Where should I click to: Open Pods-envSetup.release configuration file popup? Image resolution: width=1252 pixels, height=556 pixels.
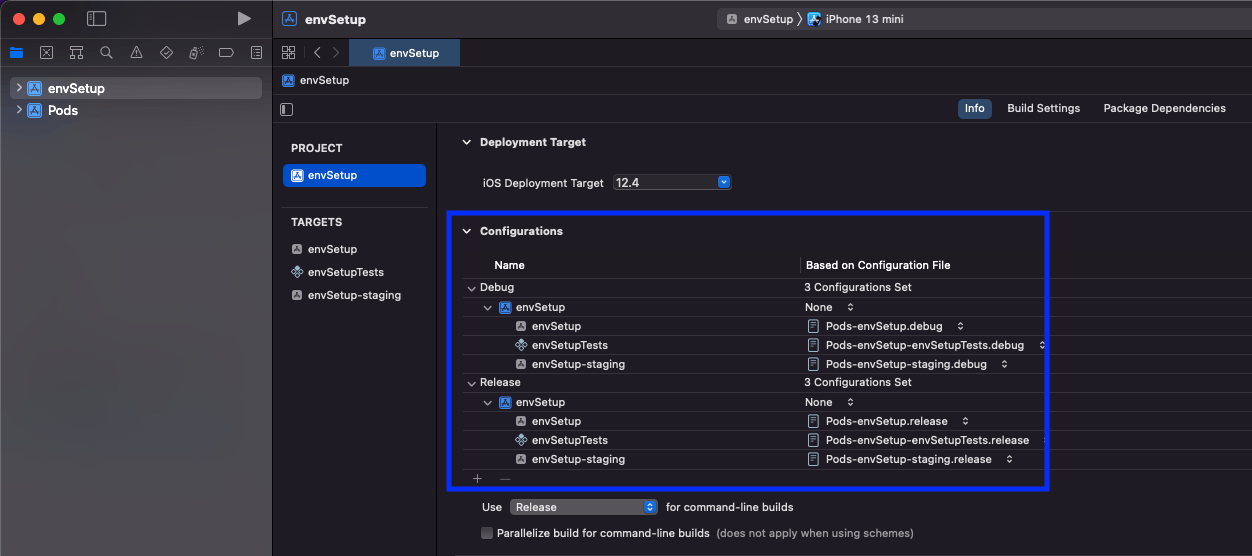tap(888, 421)
